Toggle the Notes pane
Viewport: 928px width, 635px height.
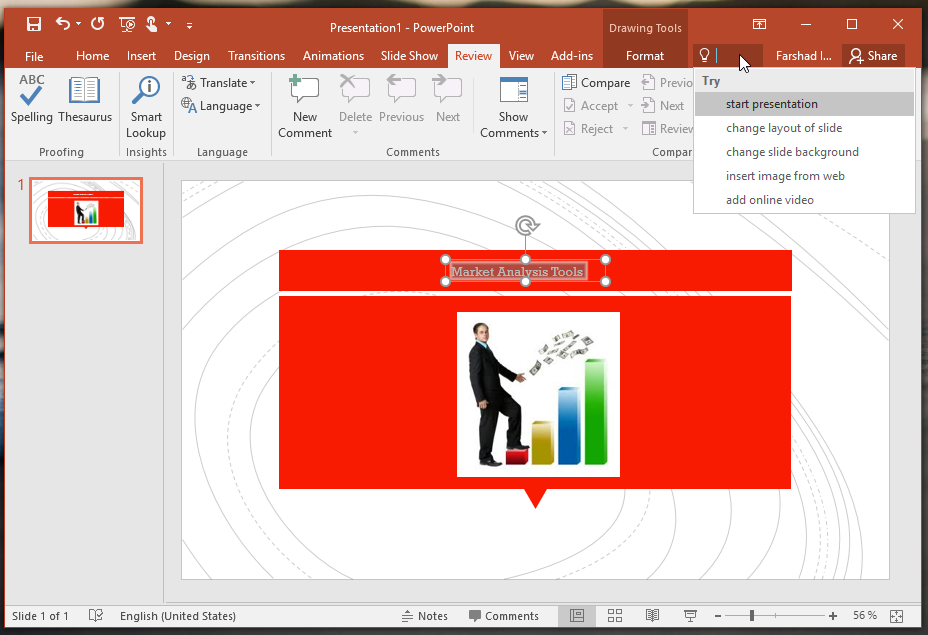425,616
